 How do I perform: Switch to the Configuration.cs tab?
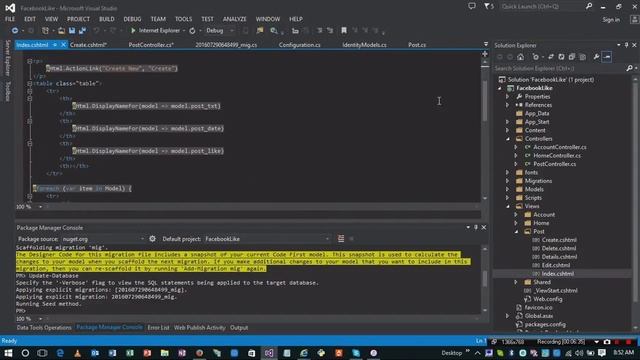300,45
